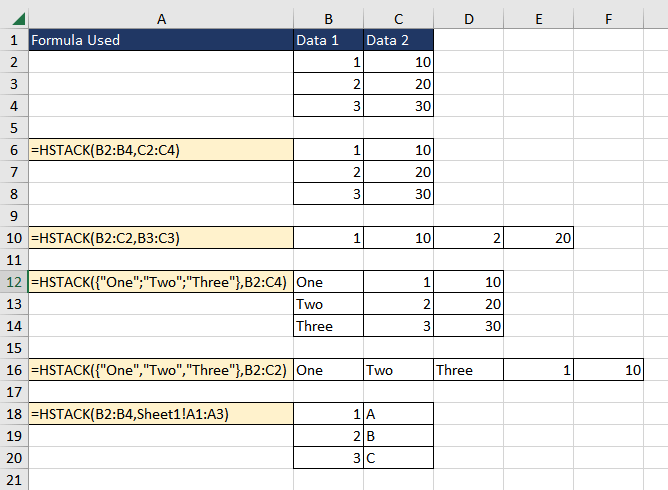Click cell C20 containing 'C'

pos(398,458)
